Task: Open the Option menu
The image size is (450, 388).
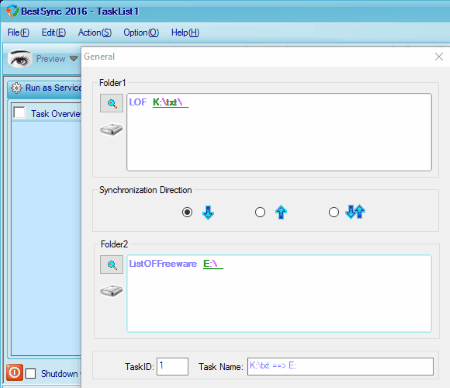Action: [141, 33]
